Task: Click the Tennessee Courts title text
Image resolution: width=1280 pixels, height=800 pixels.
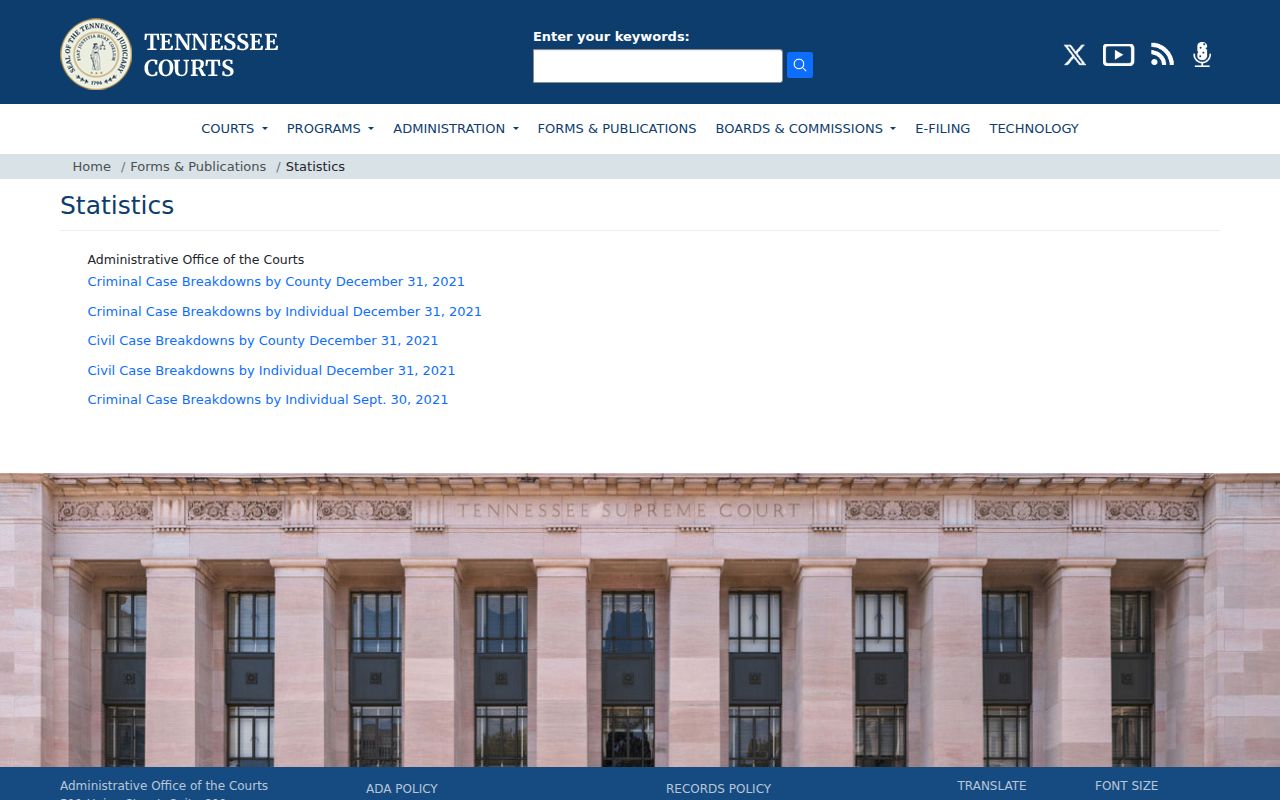Action: (211, 55)
